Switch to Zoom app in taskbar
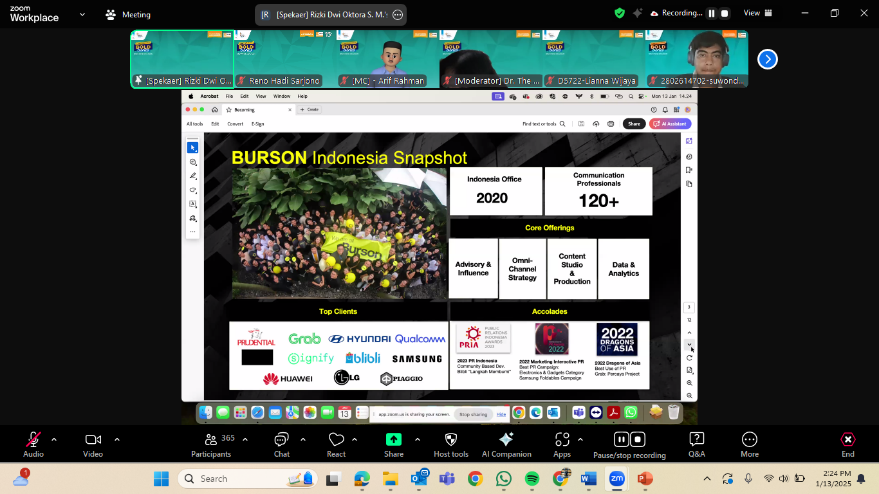This screenshot has width=879, height=494. click(x=617, y=478)
